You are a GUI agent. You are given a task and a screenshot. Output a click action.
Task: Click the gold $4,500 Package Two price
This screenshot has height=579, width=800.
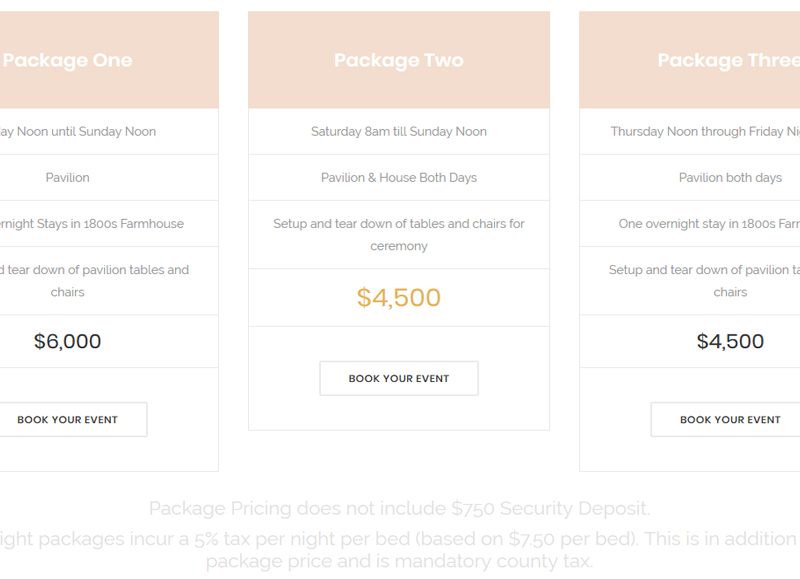coord(399,297)
